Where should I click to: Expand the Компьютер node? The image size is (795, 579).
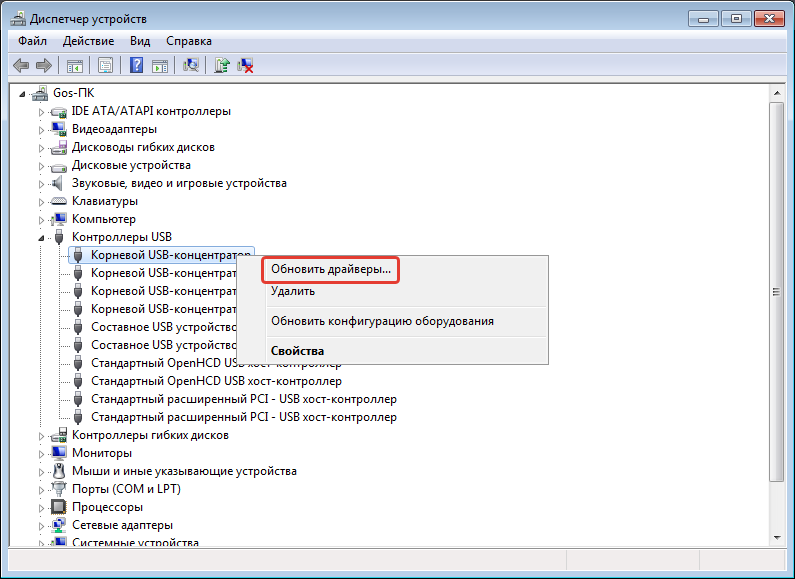pyautogui.click(x=42, y=220)
